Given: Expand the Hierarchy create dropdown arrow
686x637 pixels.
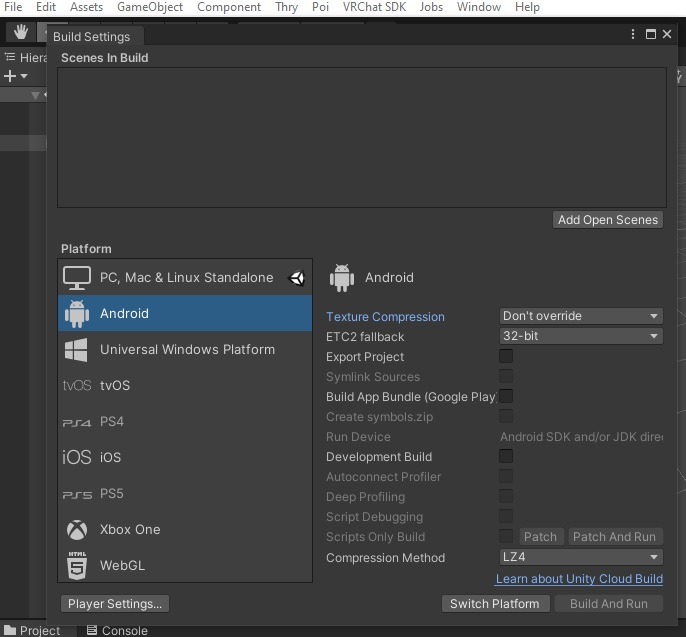Looking at the screenshot, I should point(24,76).
